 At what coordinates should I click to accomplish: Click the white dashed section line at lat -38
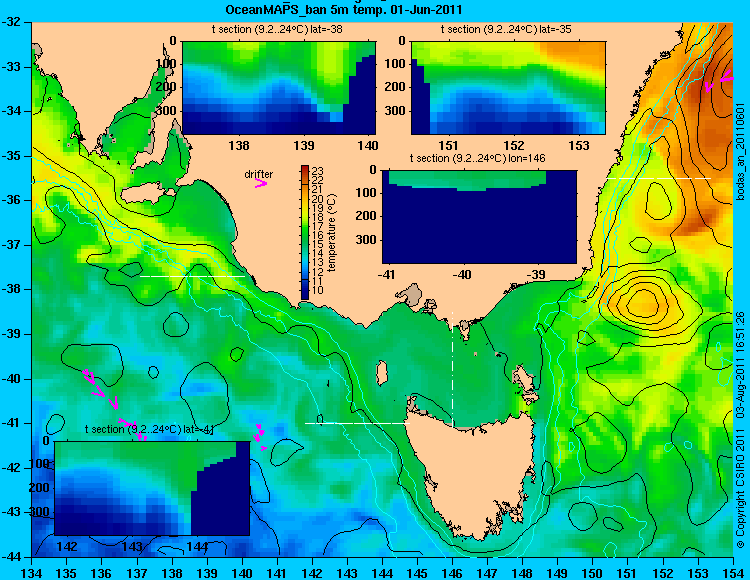coord(192,276)
